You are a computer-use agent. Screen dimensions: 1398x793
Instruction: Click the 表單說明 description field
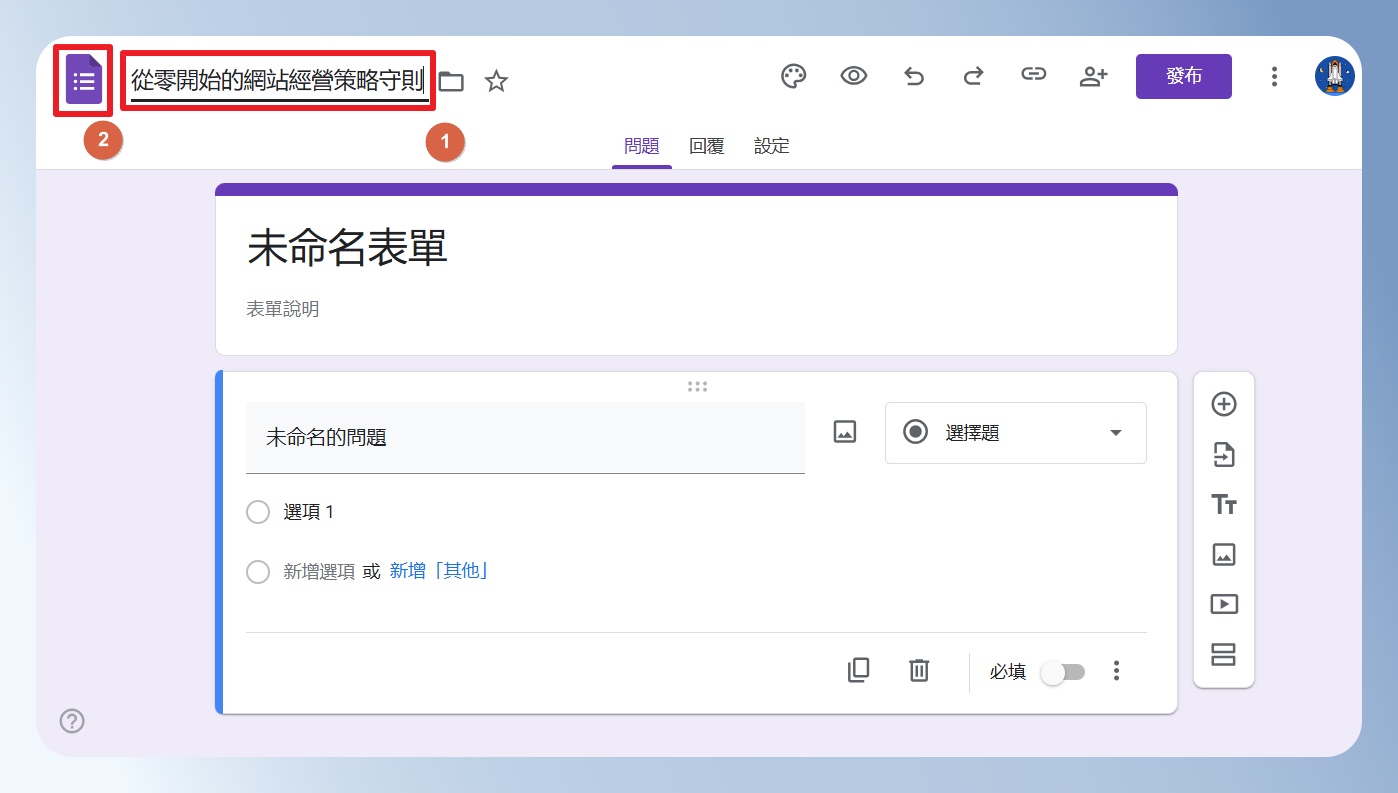(283, 309)
